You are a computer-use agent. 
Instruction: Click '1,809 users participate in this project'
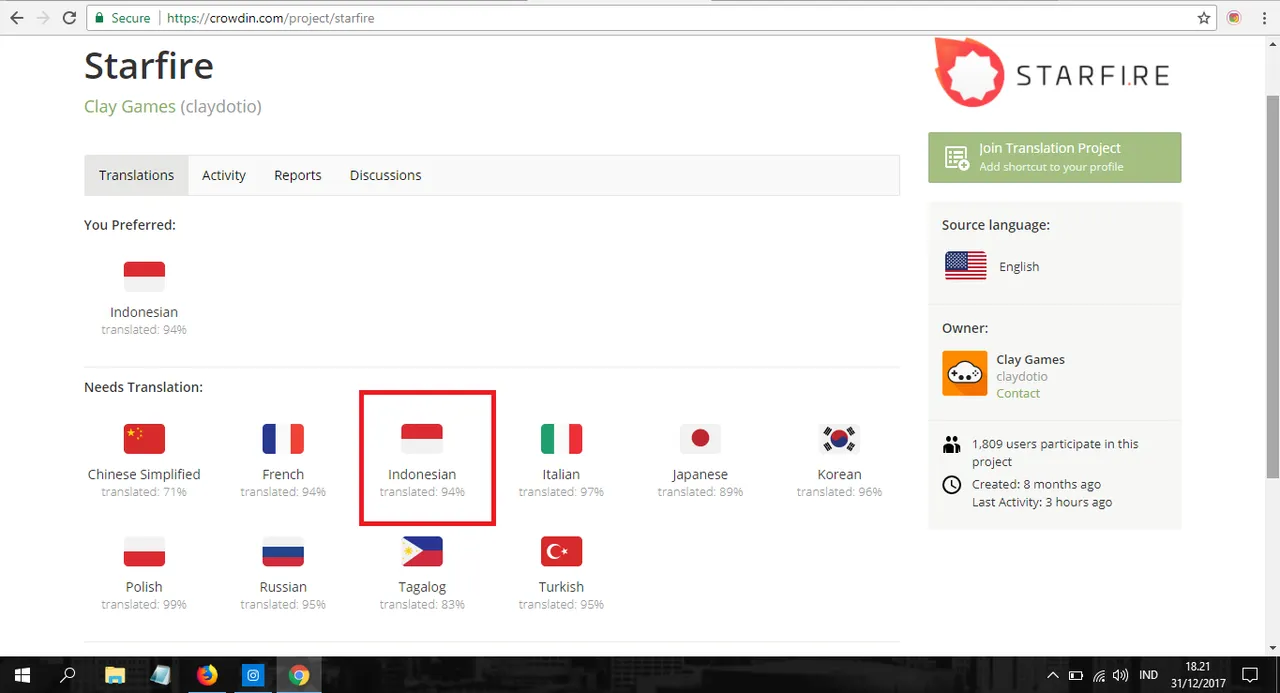pos(1055,453)
